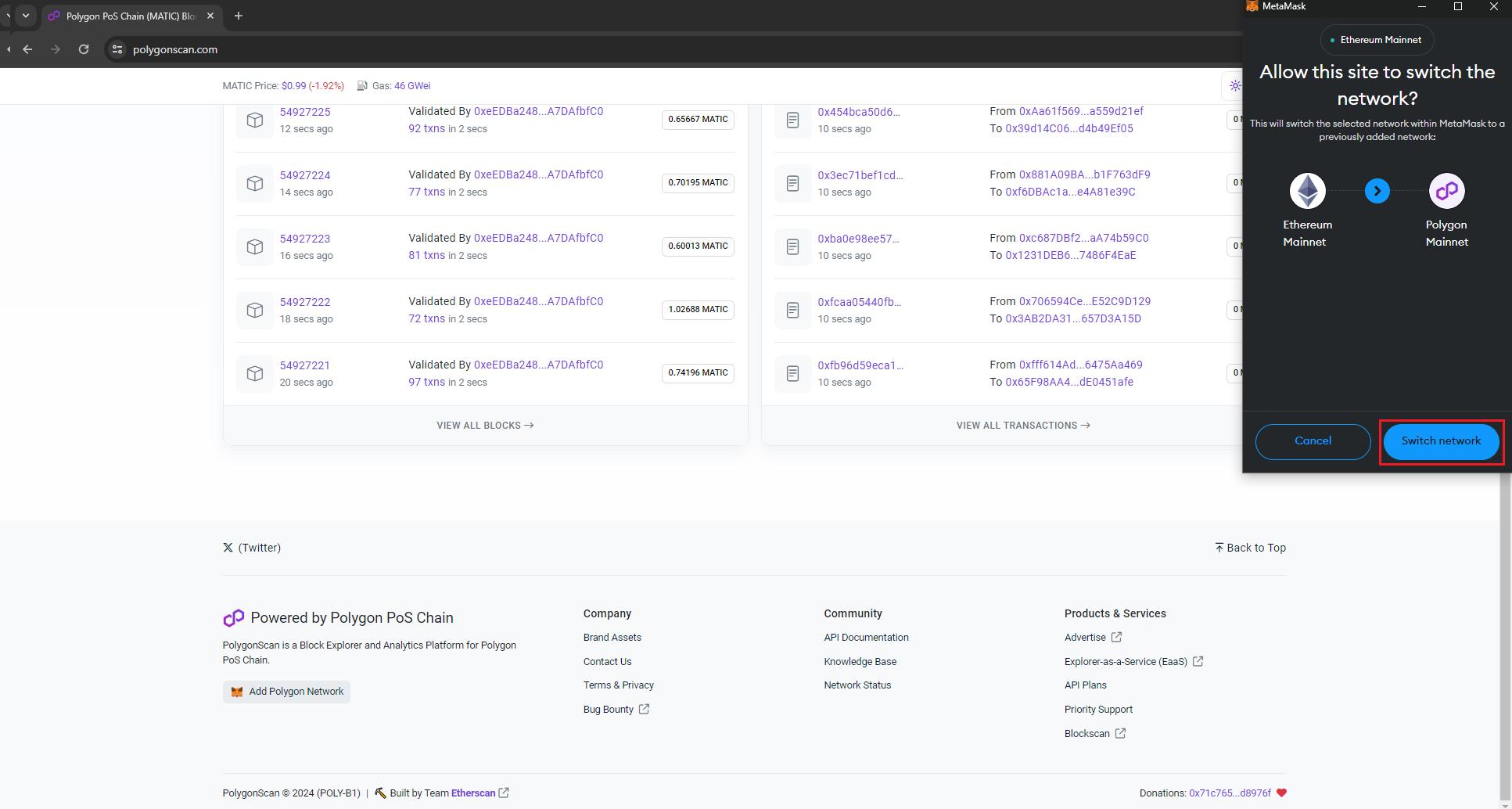Open Network Status link

coord(857,685)
